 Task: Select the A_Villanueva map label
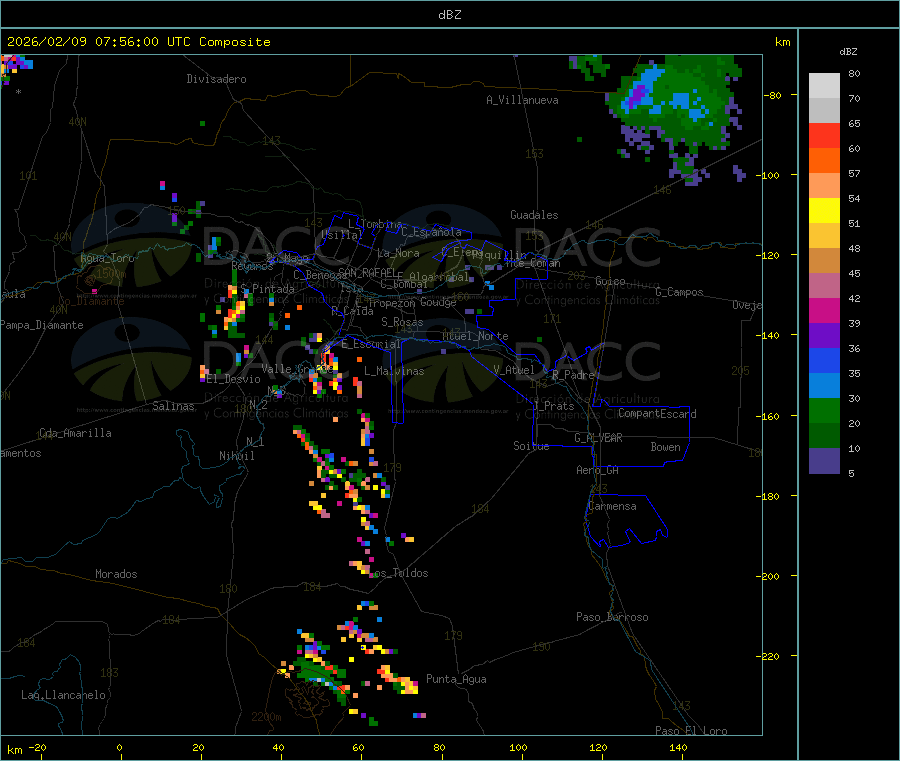point(522,100)
